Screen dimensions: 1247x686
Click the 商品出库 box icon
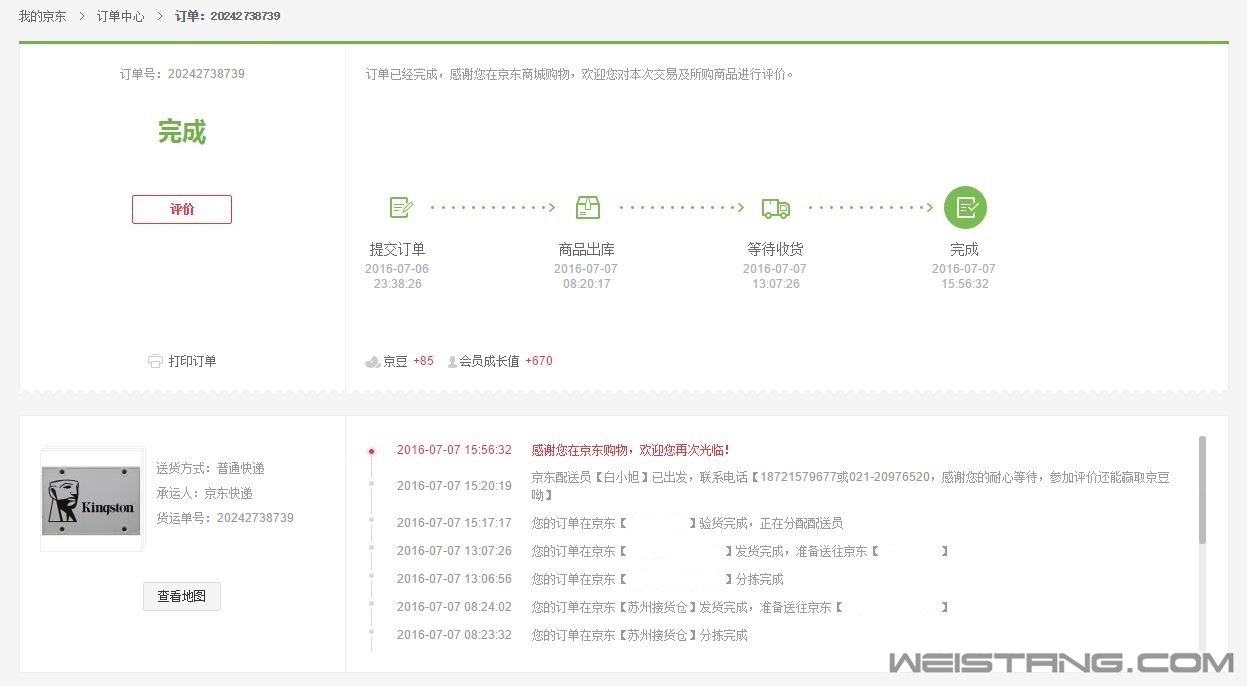588,207
